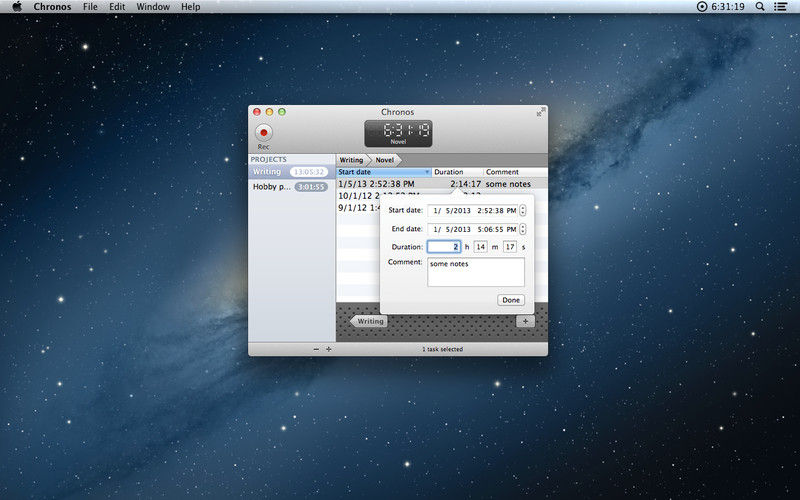Open the Edit menu
This screenshot has height=500, width=800.
[117, 7]
